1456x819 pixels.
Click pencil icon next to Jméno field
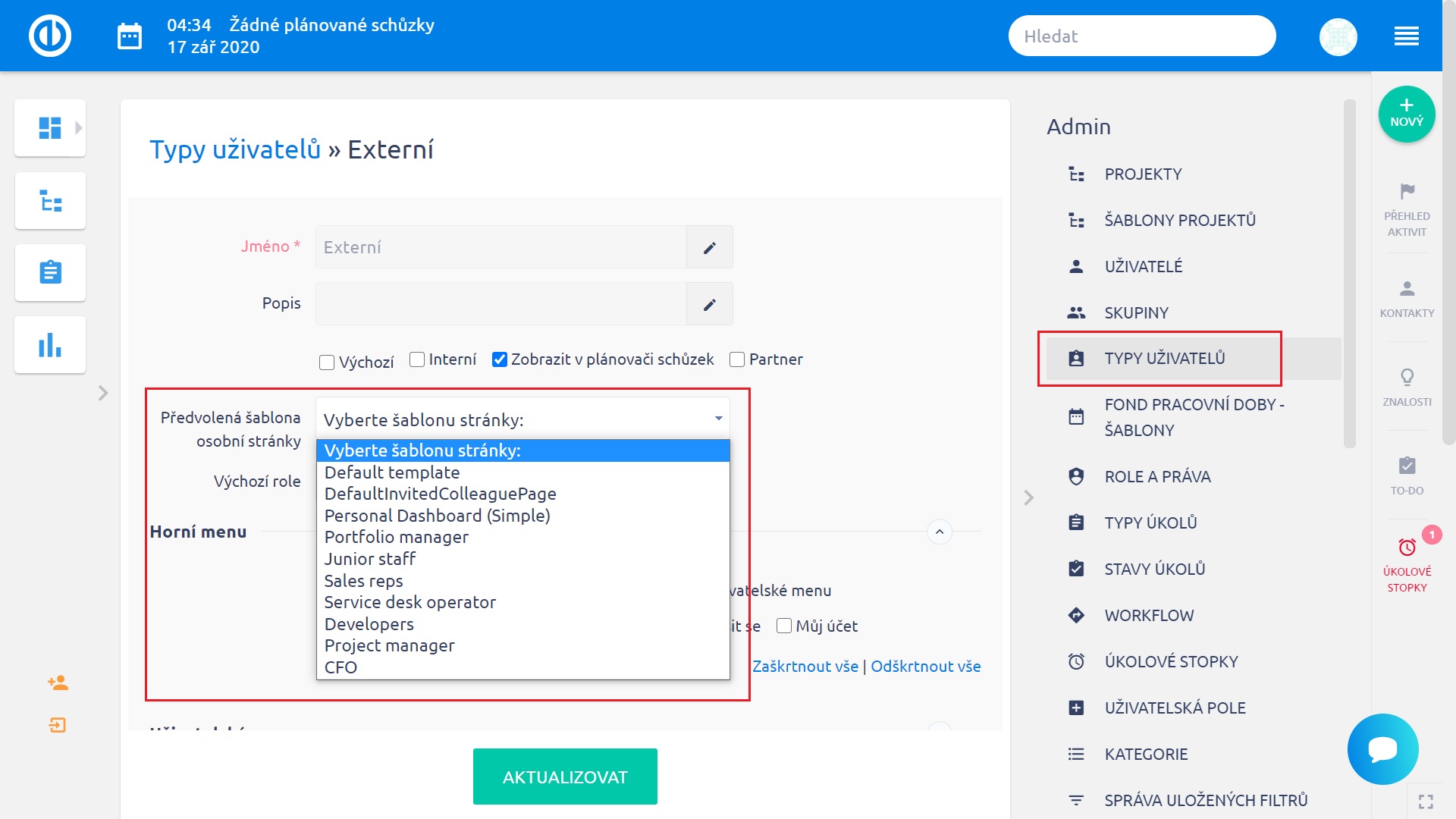click(709, 247)
